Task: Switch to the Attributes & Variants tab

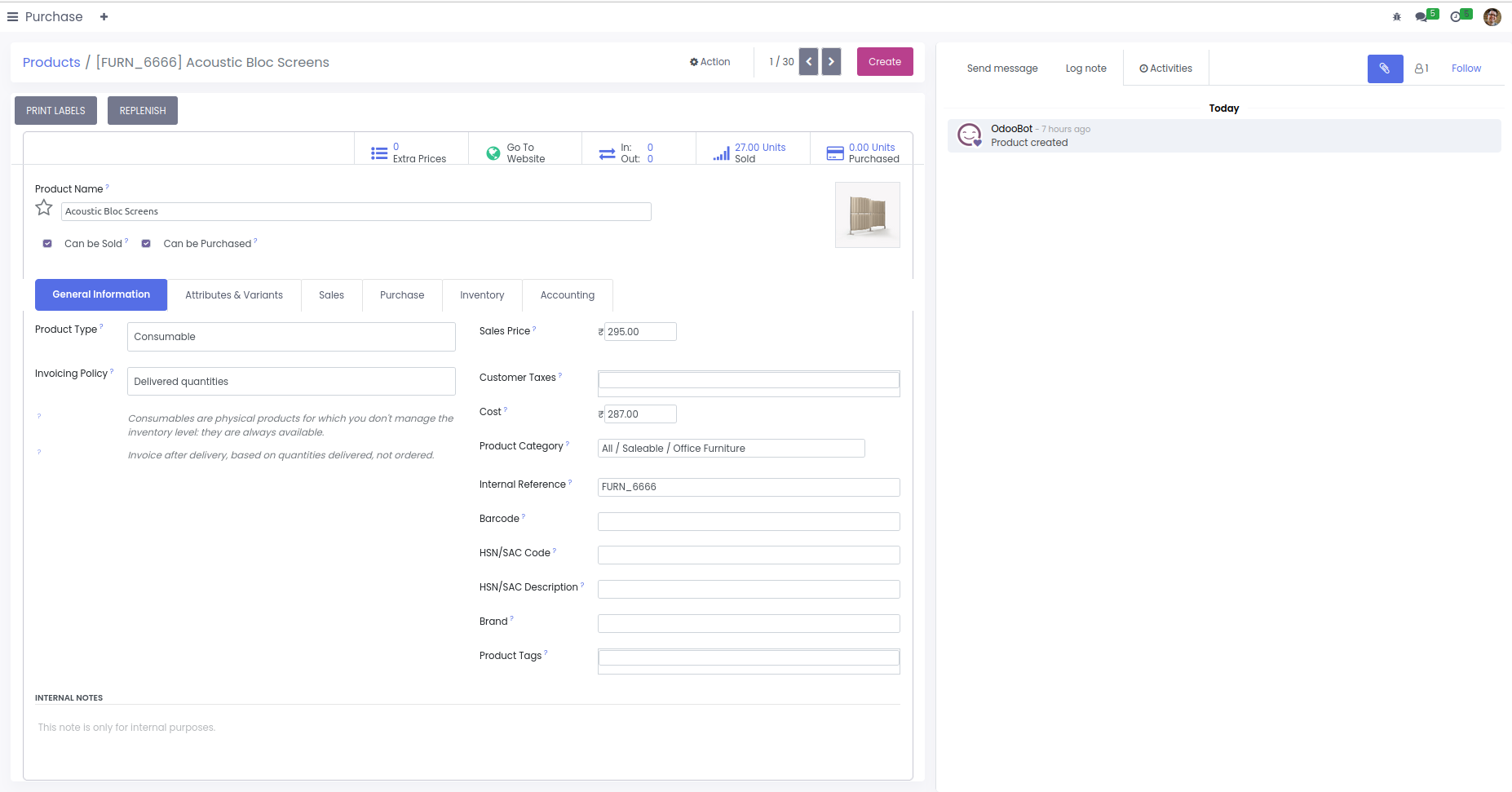Action: click(x=234, y=295)
